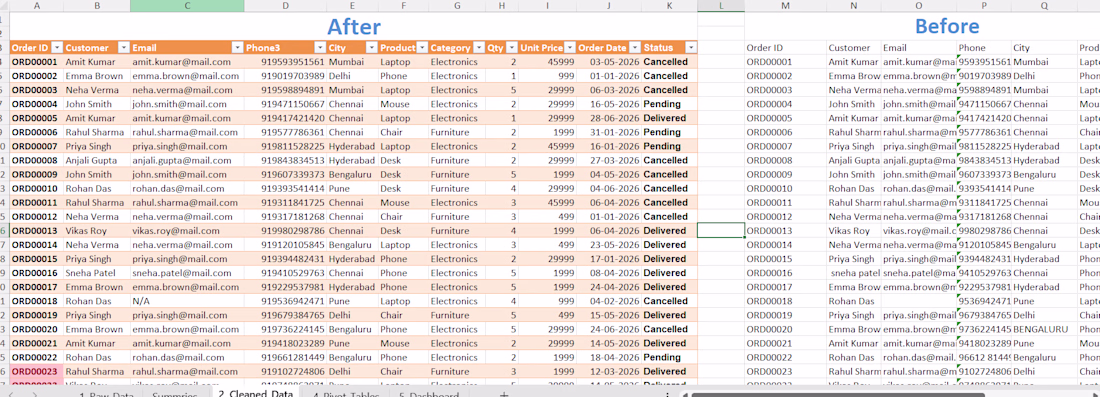Image resolution: width=1100 pixels, height=397 pixels.
Task: Open the Status column filter dropdown
Action: (x=691, y=48)
